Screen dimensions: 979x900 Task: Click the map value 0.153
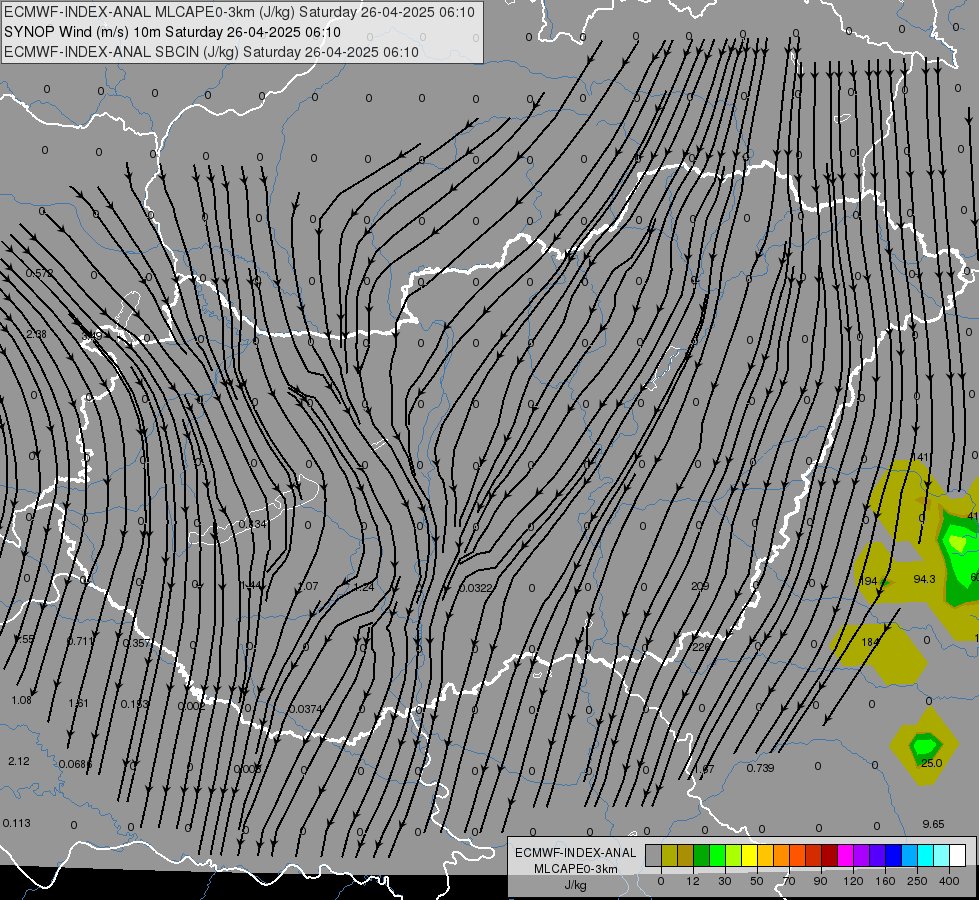coord(135,704)
